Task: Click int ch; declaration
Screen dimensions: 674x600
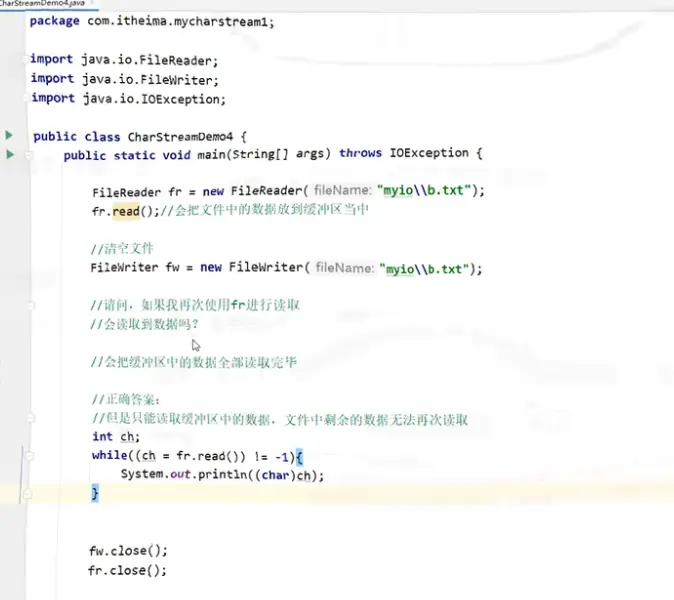Action: (x=116, y=437)
